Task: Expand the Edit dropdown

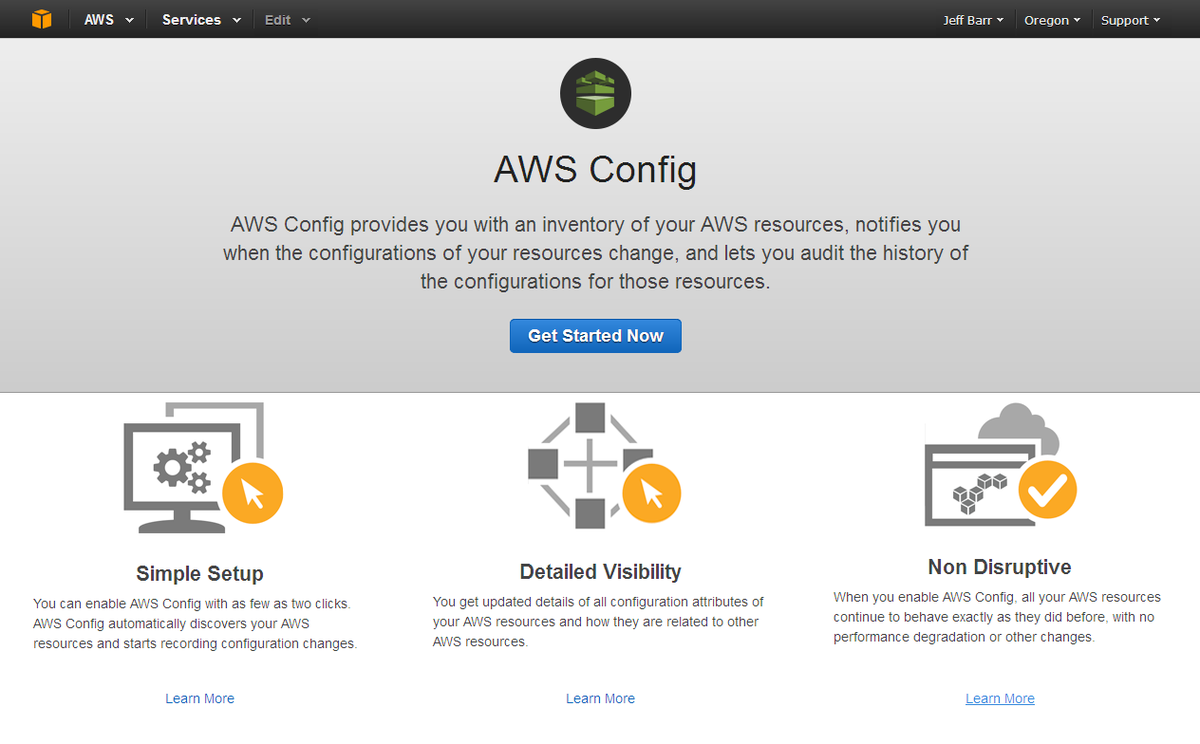Action: pos(287,19)
